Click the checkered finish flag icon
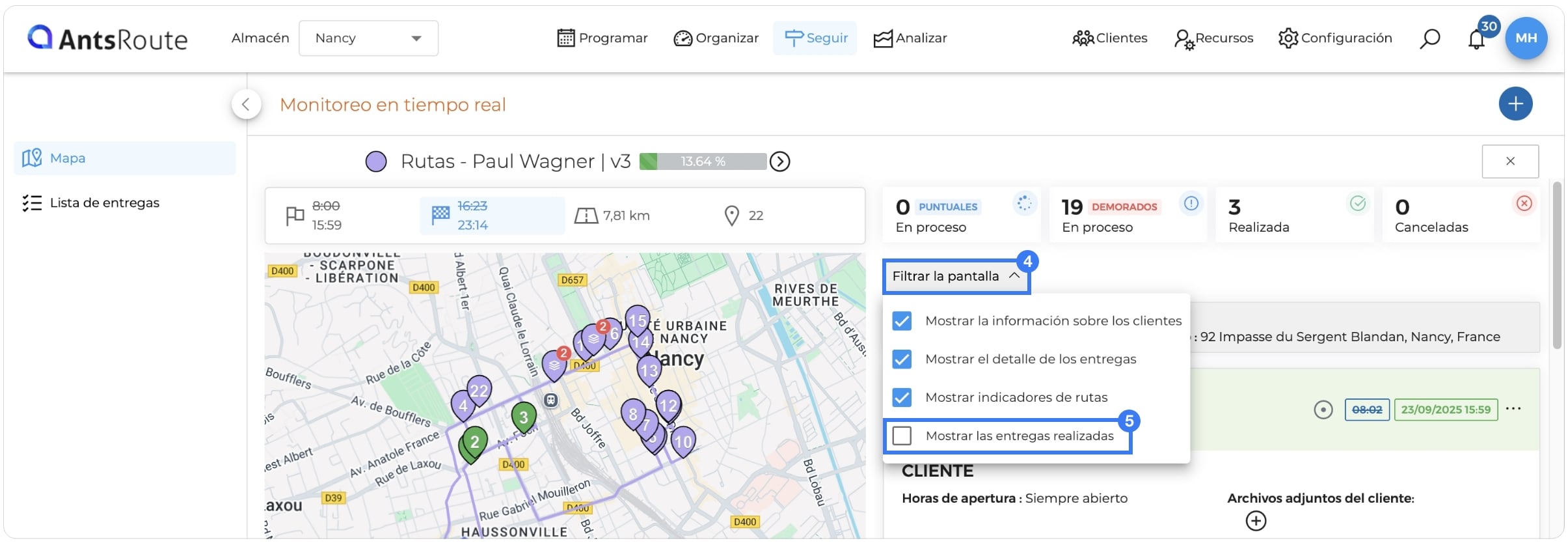The height and width of the screenshot is (545, 1568). point(440,214)
